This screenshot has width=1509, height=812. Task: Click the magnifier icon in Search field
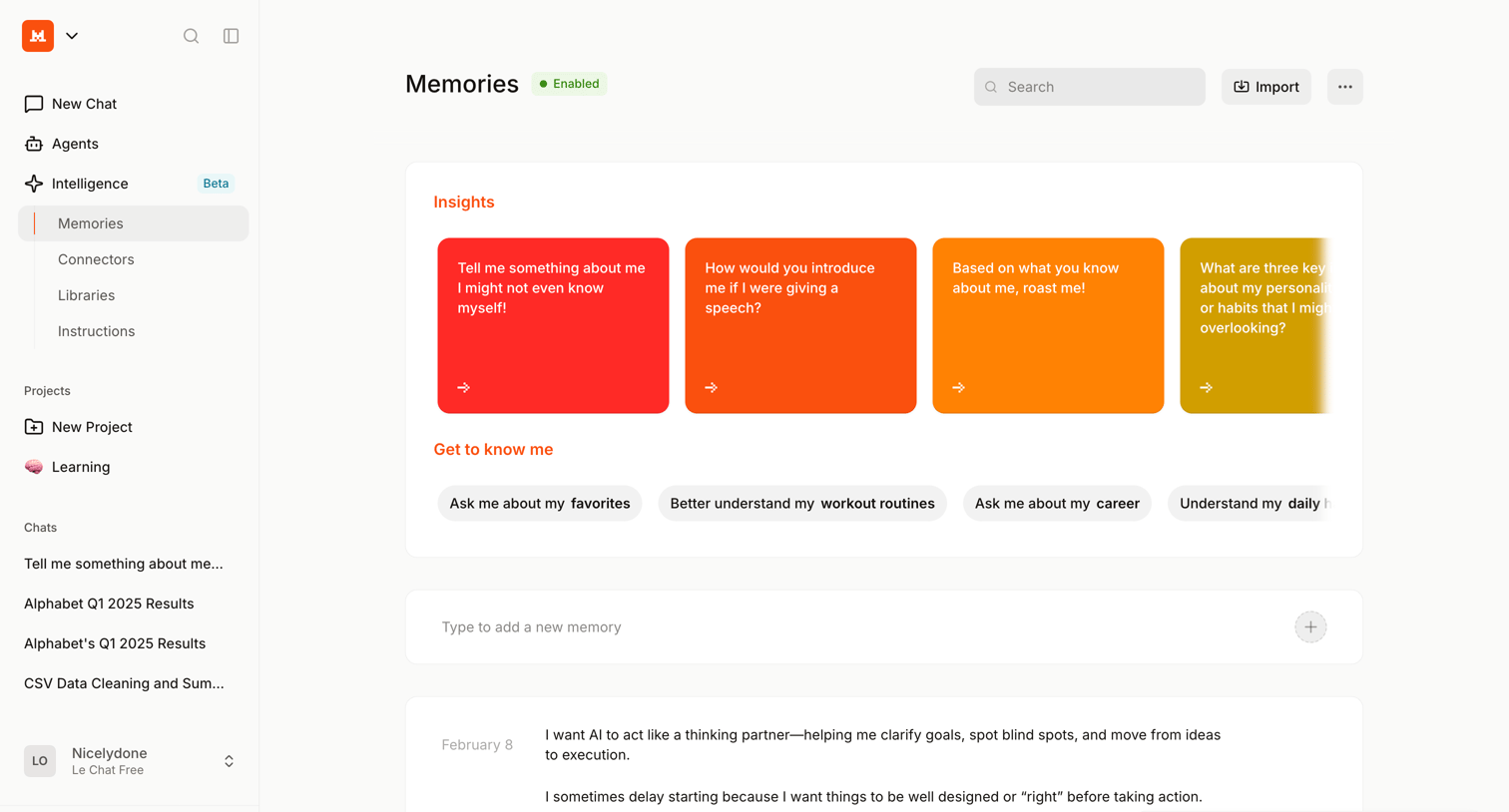pyautogui.click(x=991, y=87)
